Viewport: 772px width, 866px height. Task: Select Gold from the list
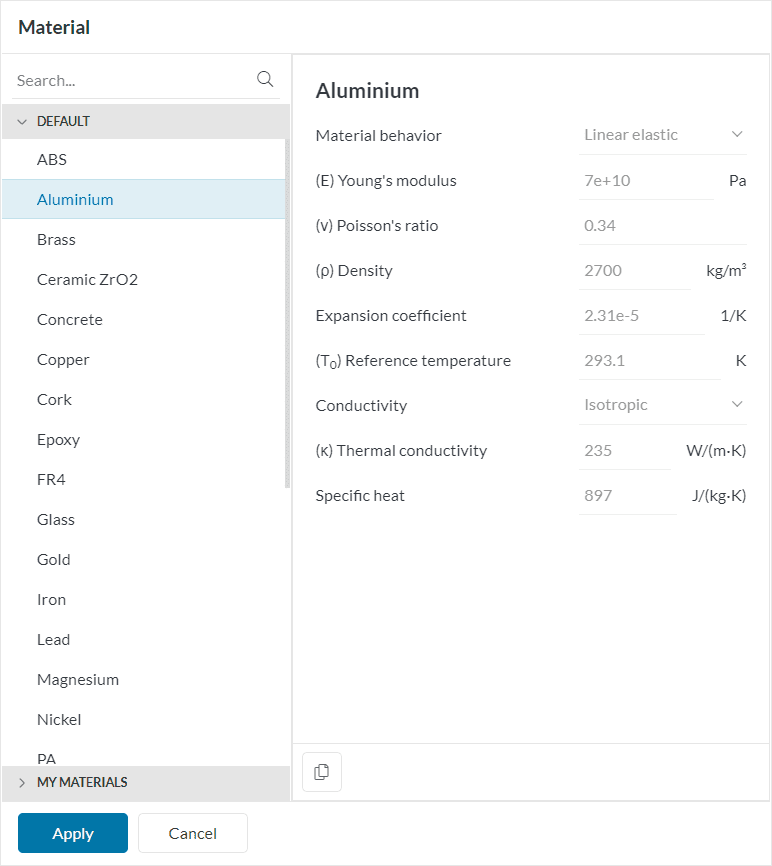pyautogui.click(x=54, y=560)
